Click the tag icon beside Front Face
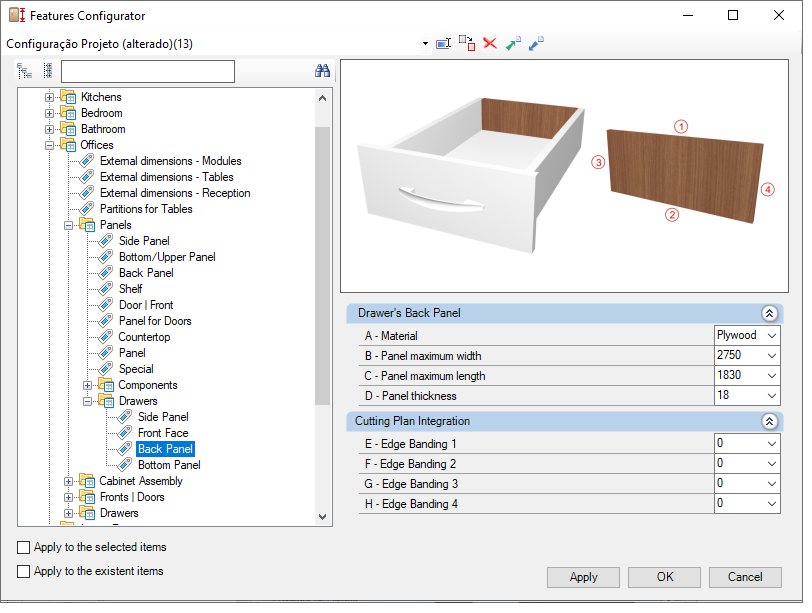The height and width of the screenshot is (613, 812). pos(125,433)
